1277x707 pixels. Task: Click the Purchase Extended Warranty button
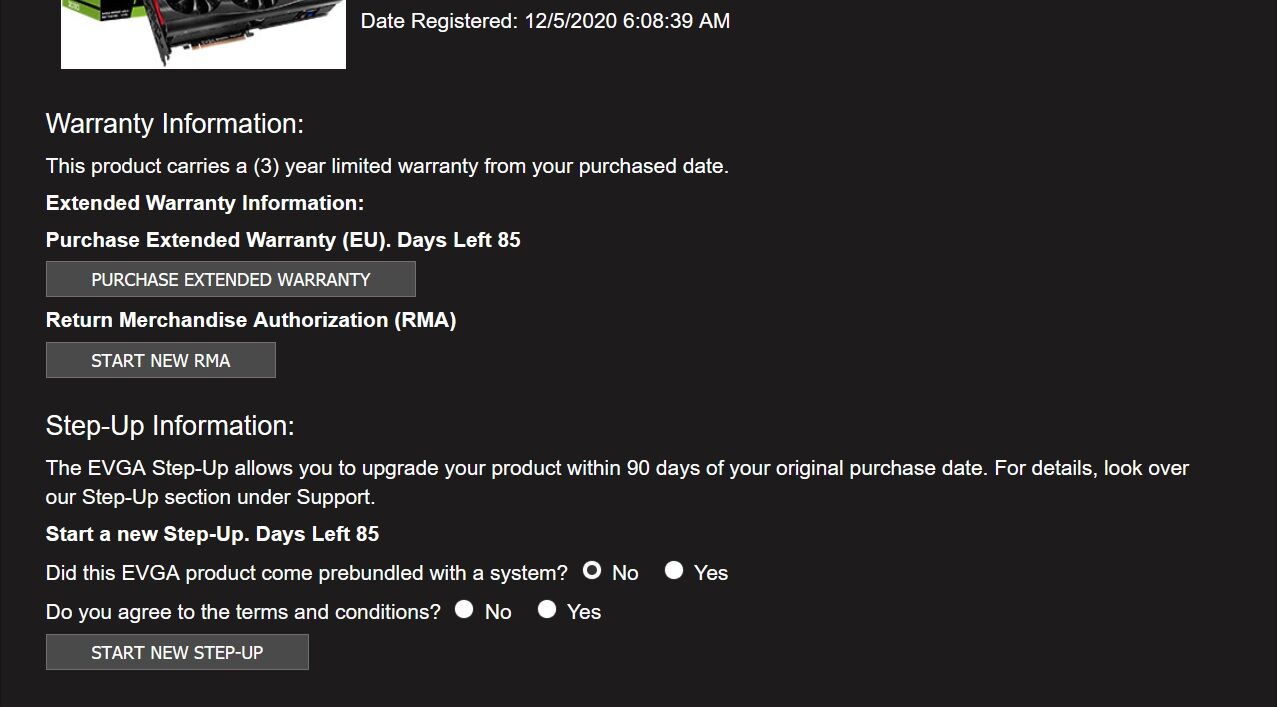[231, 280]
